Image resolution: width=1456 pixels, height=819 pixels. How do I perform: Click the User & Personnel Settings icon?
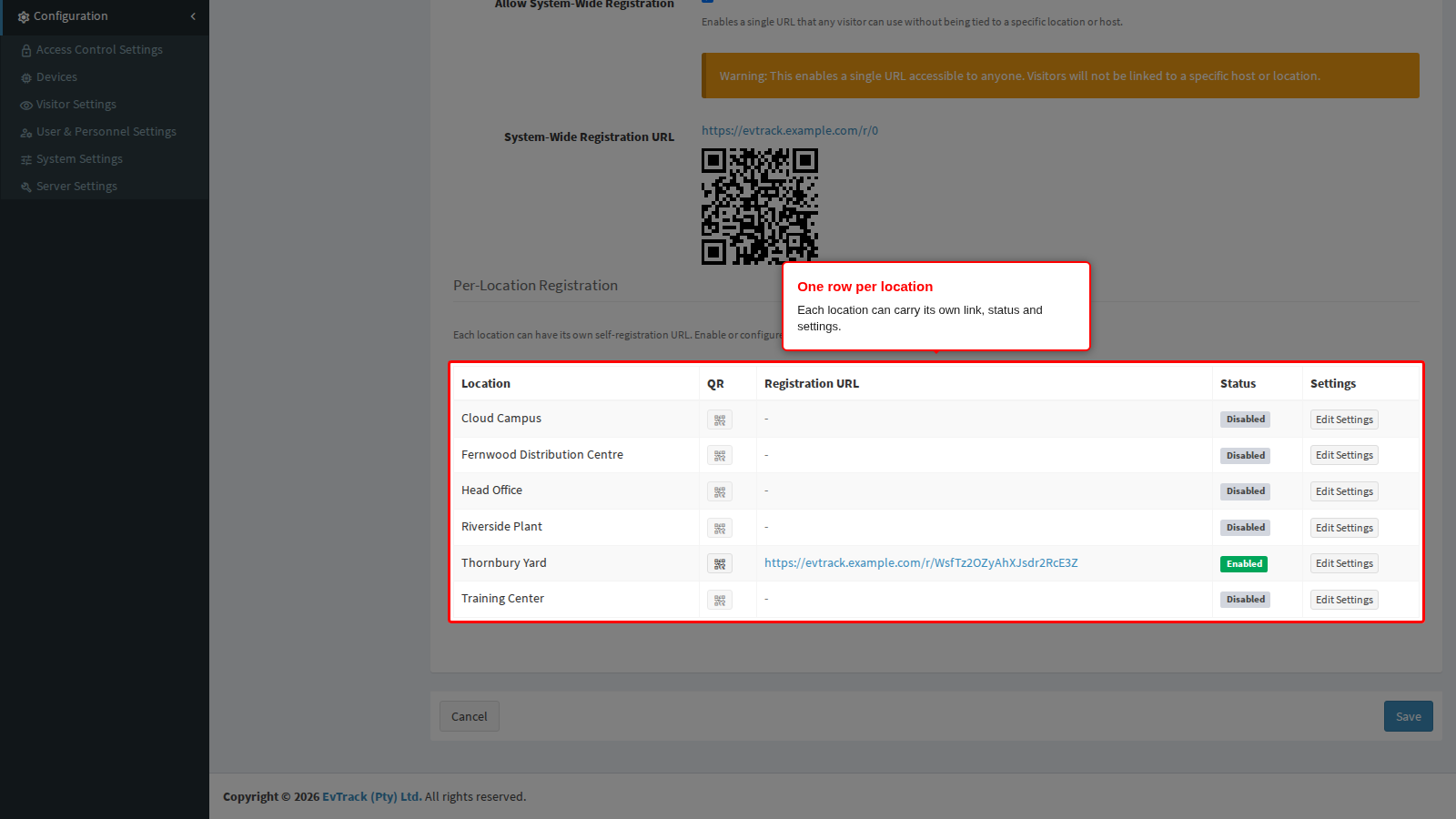tap(26, 132)
